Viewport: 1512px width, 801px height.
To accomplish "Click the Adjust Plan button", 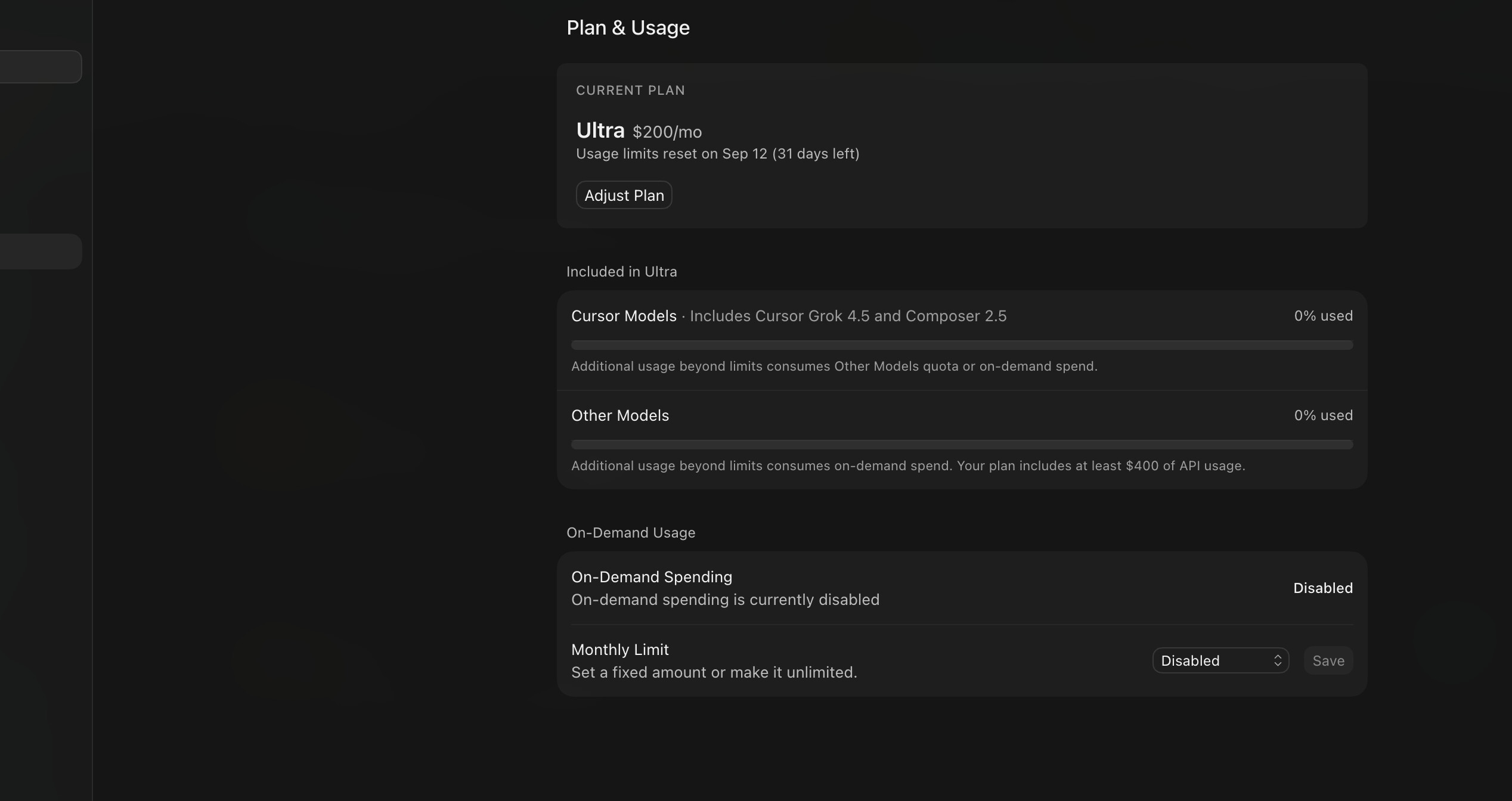I will (x=624, y=195).
